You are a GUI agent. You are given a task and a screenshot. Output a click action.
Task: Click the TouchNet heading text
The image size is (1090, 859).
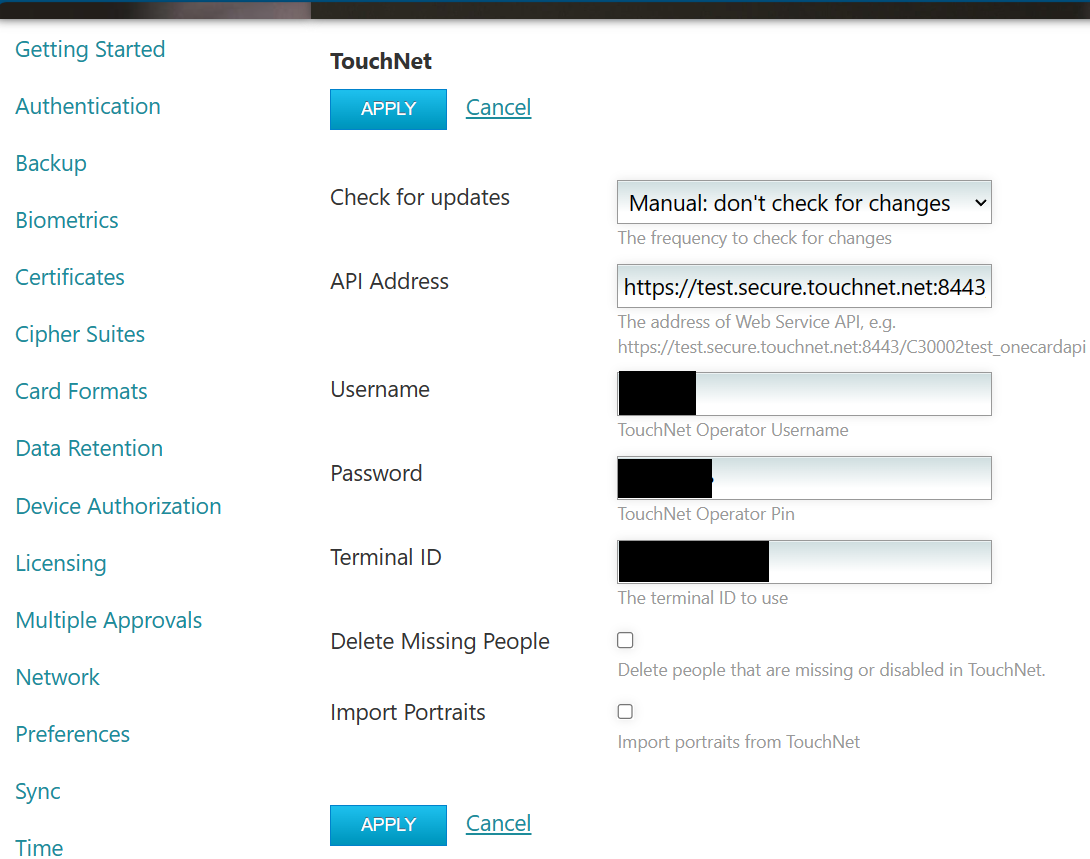pos(381,61)
